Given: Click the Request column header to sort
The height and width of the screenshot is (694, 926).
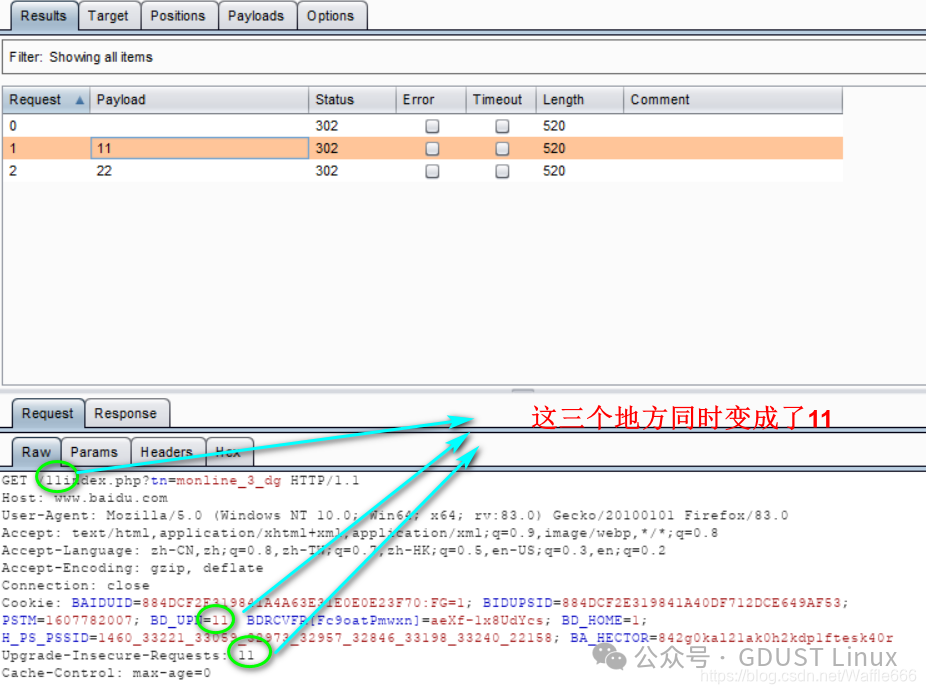Looking at the screenshot, I should (40, 100).
